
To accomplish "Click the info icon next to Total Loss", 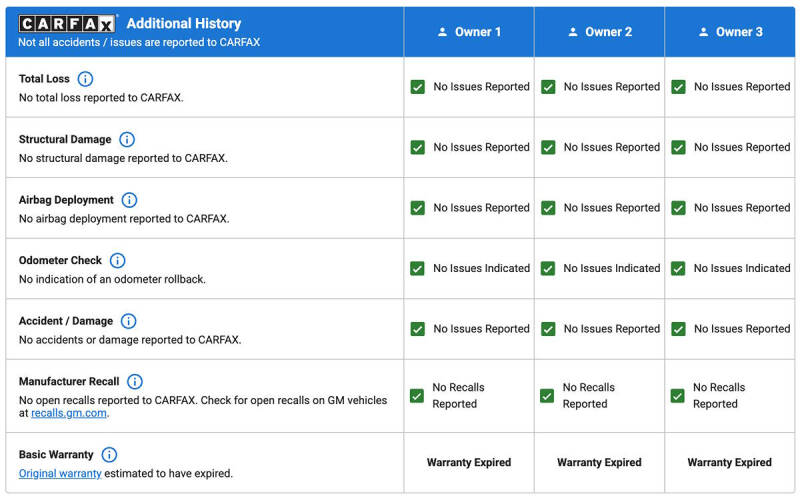I will [85, 79].
